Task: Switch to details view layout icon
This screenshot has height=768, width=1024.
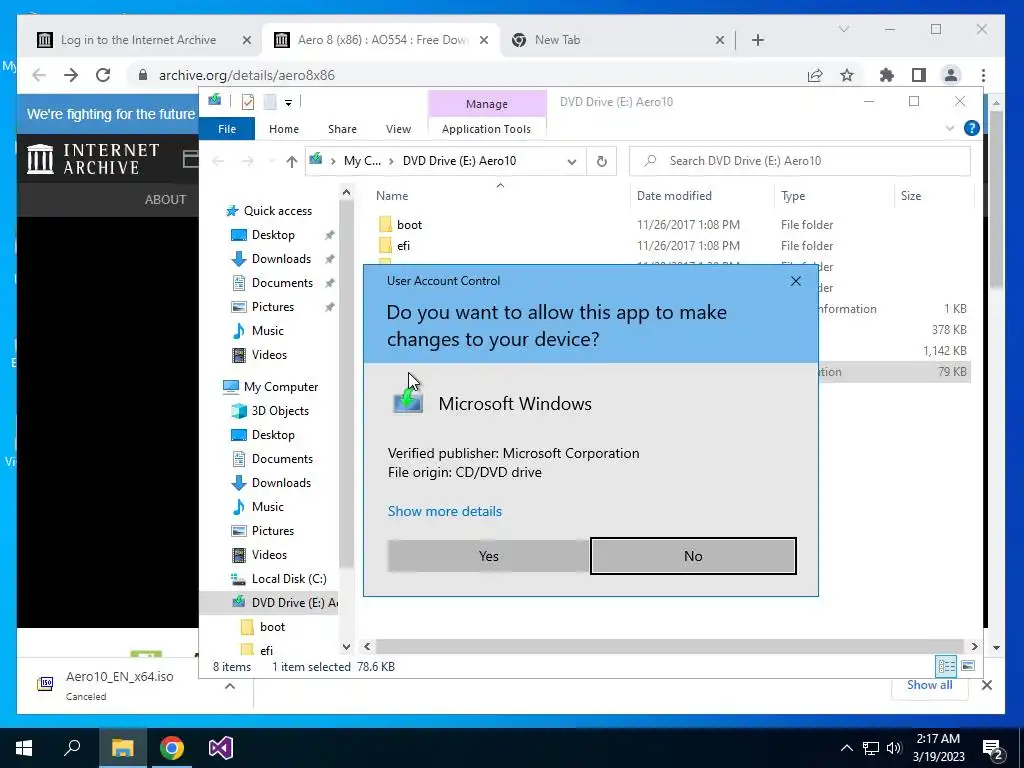Action: 946,665
